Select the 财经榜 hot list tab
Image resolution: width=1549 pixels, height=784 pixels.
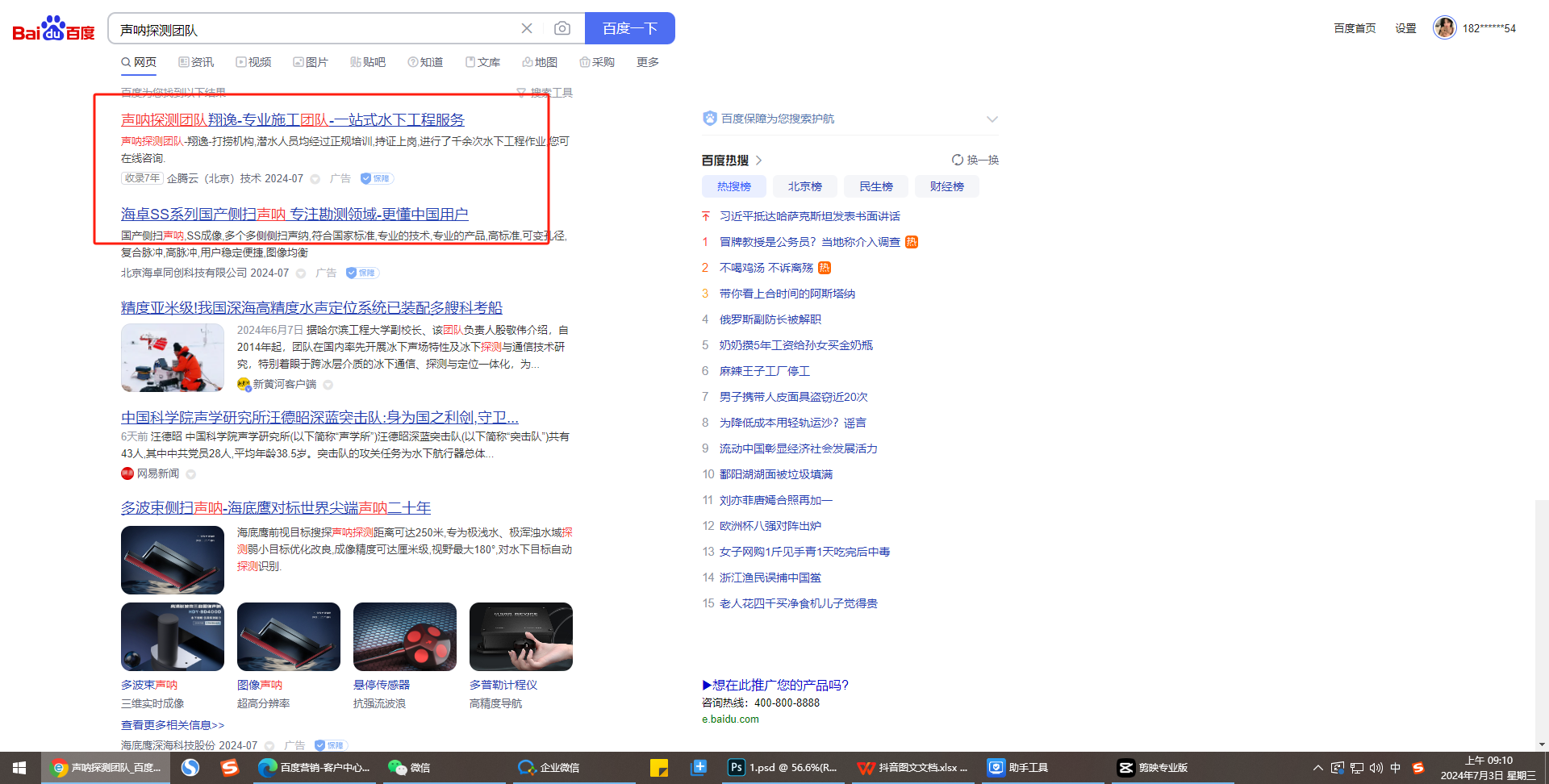[946, 186]
